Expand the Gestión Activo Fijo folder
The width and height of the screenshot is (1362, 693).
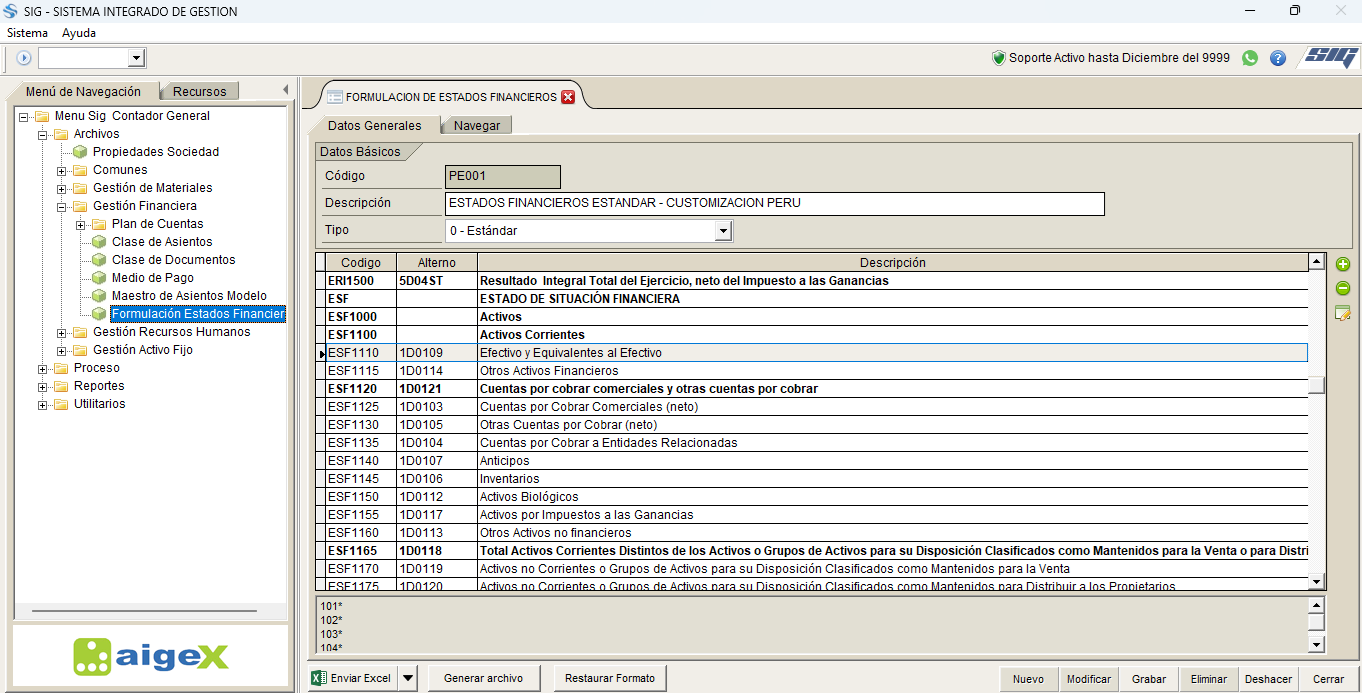(62, 350)
